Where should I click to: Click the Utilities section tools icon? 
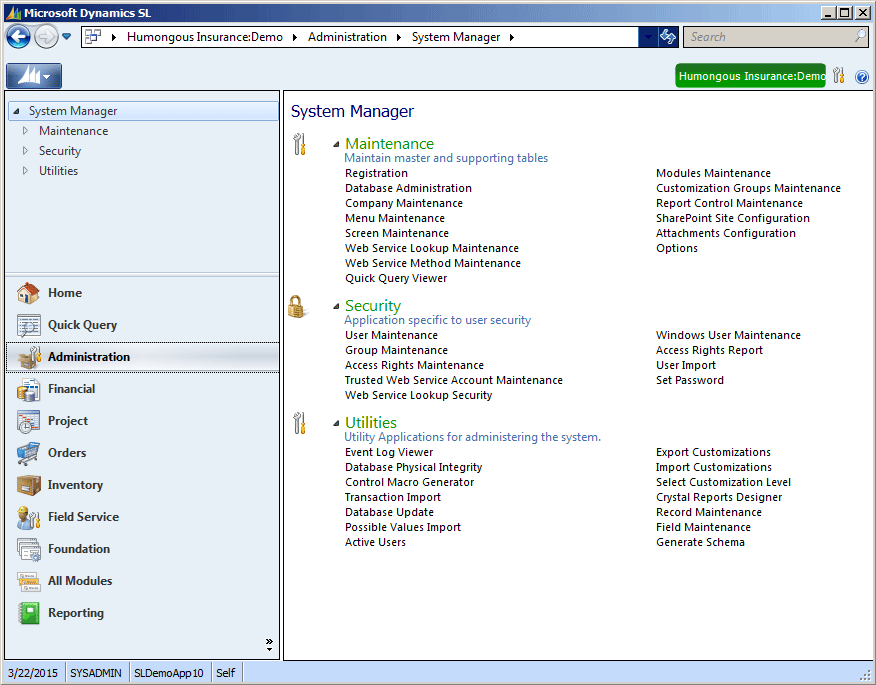coord(299,423)
